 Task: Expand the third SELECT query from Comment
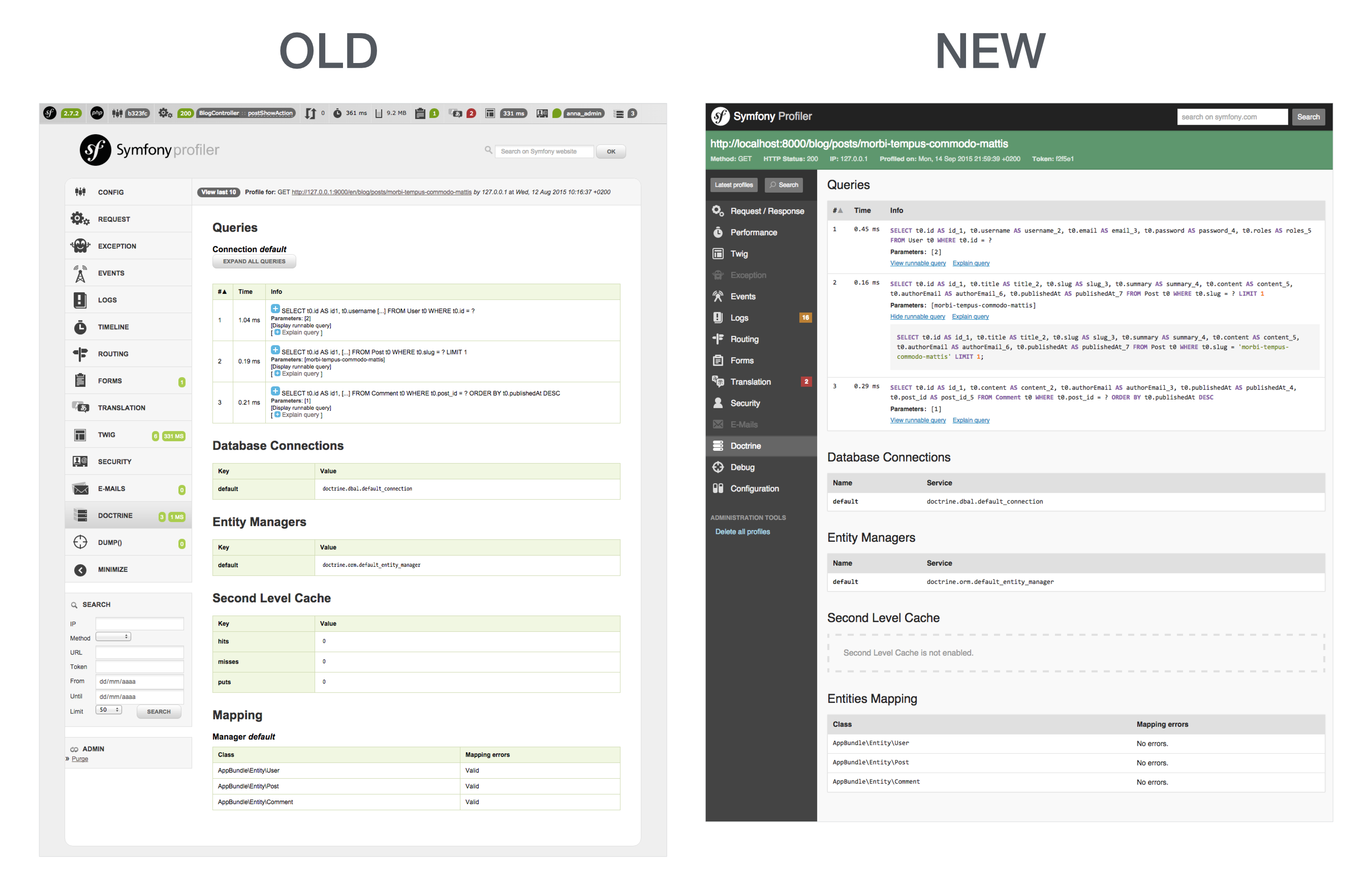[x=275, y=391]
